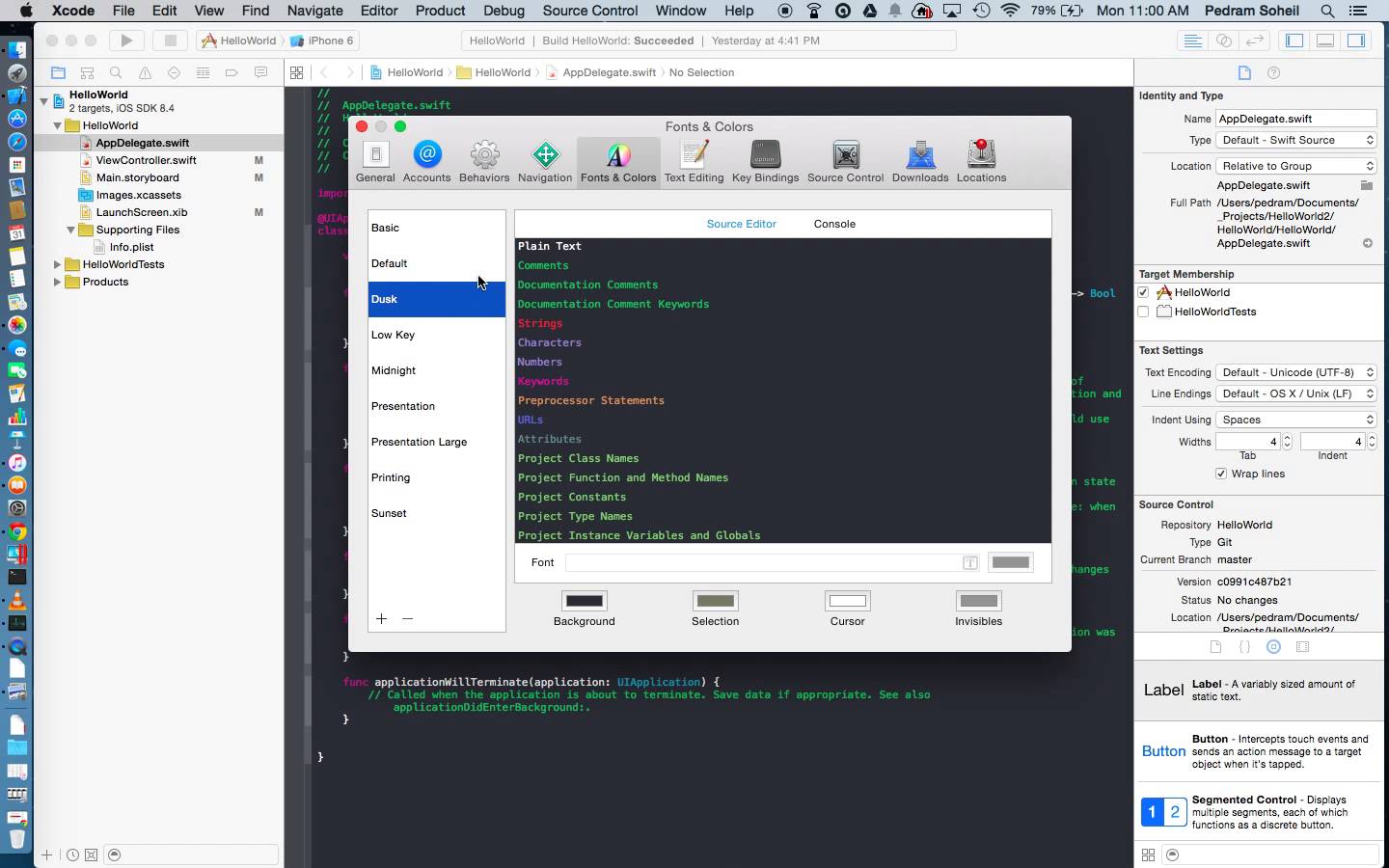Image resolution: width=1389 pixels, height=868 pixels.
Task: Show the Project navigator folder icon
Action: tap(58, 72)
